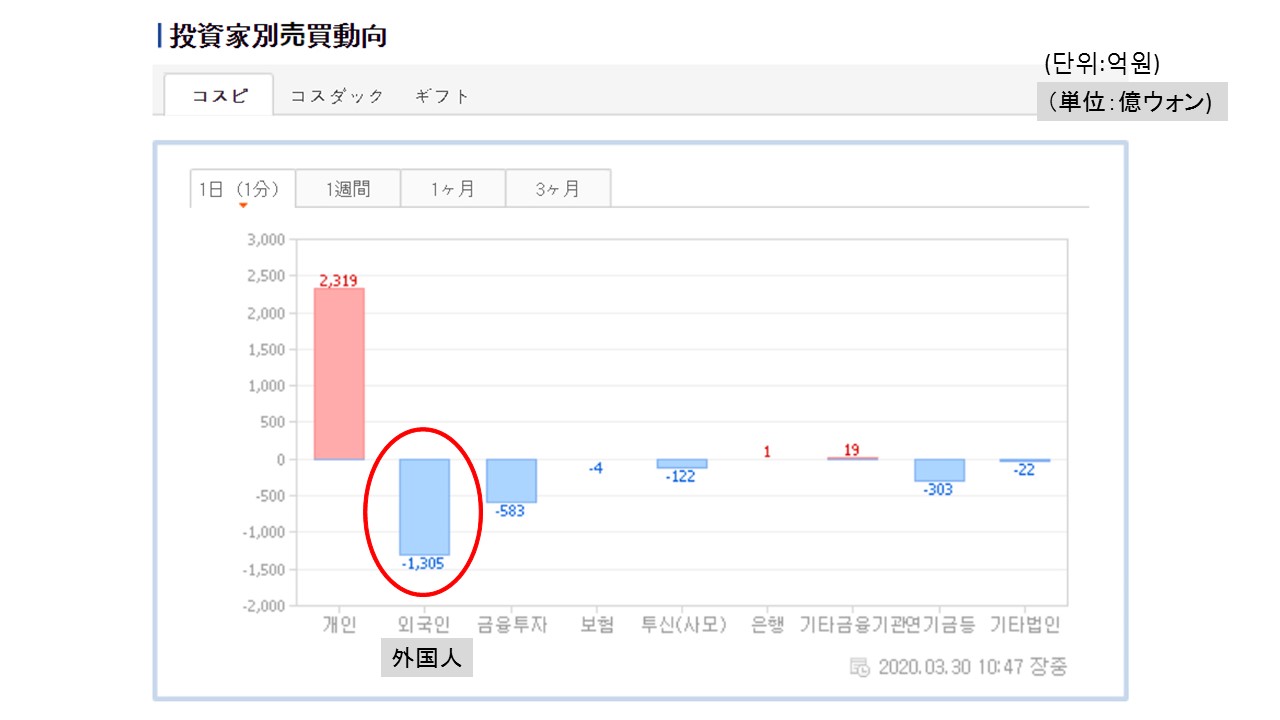Screen dimensions: 1280x720
Task: Click the 기타법인 bar showing -22
Action: 1025,461
